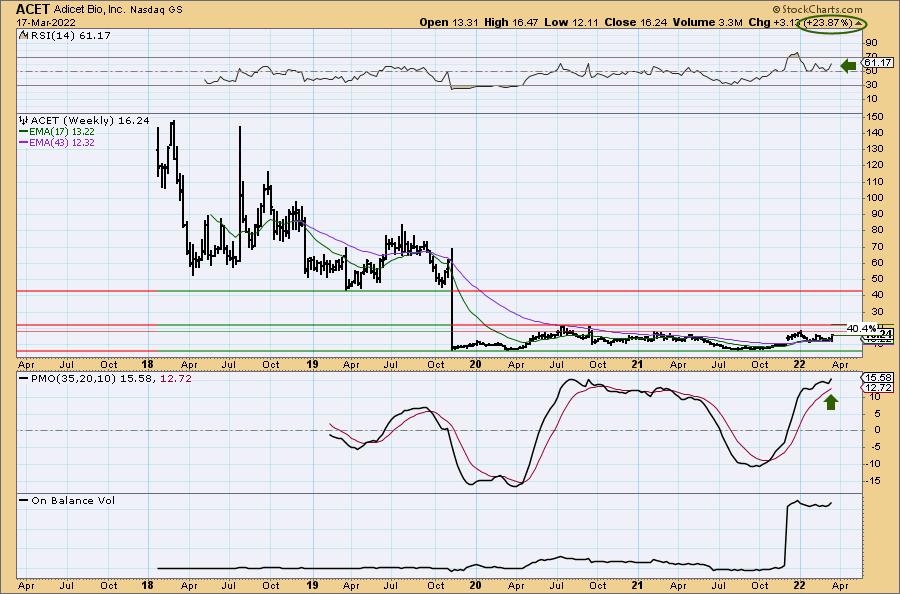
Task: Click the purple EMA(43) legend line swatch
Action: 24,142
